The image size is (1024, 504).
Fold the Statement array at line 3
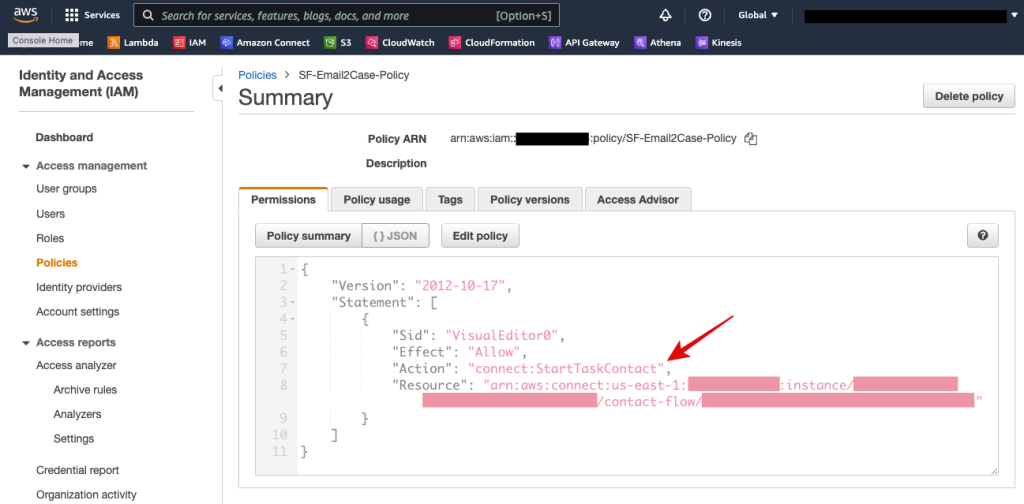[293, 302]
